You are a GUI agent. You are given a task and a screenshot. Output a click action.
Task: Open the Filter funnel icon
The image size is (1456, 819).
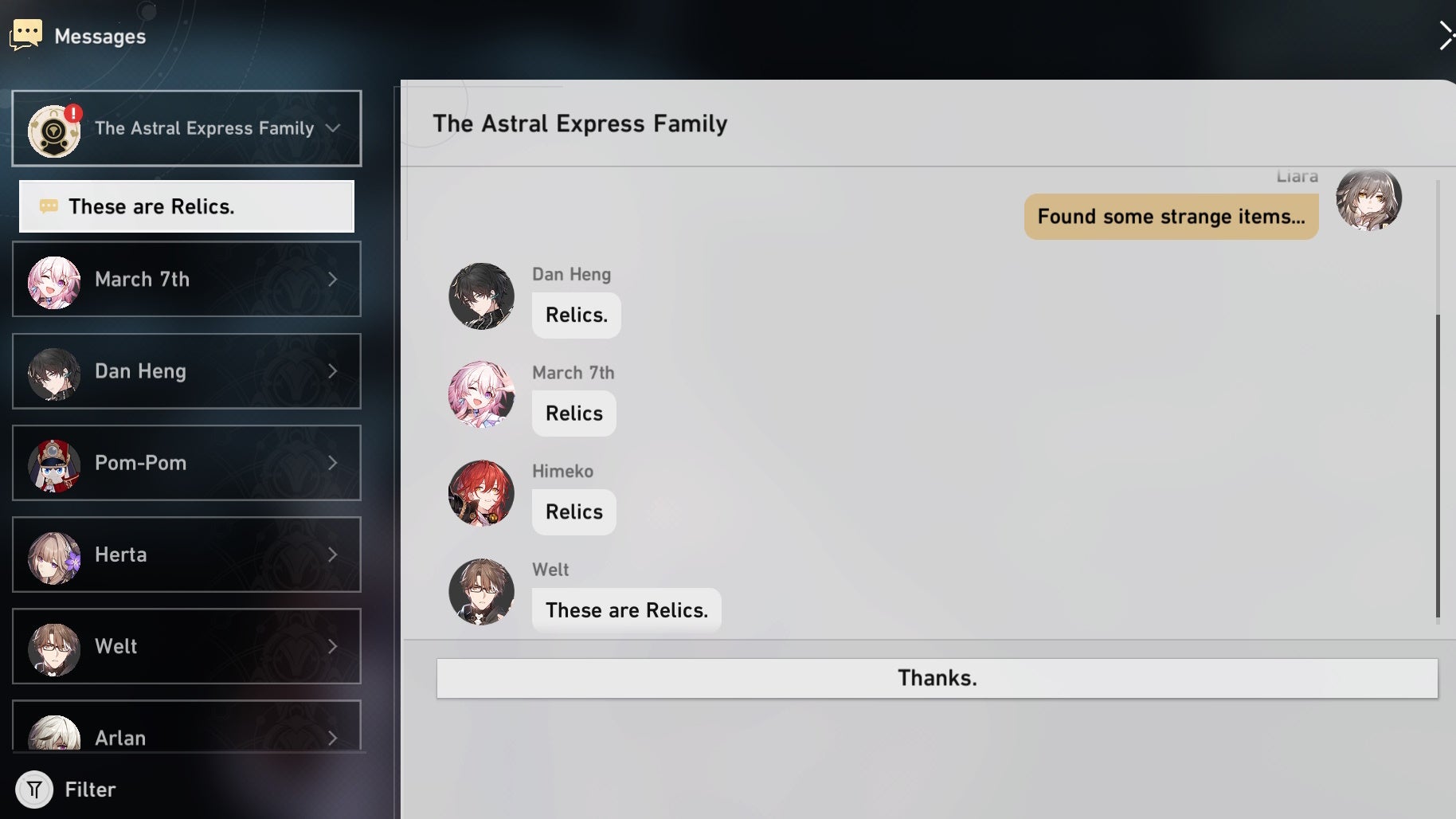[34, 790]
